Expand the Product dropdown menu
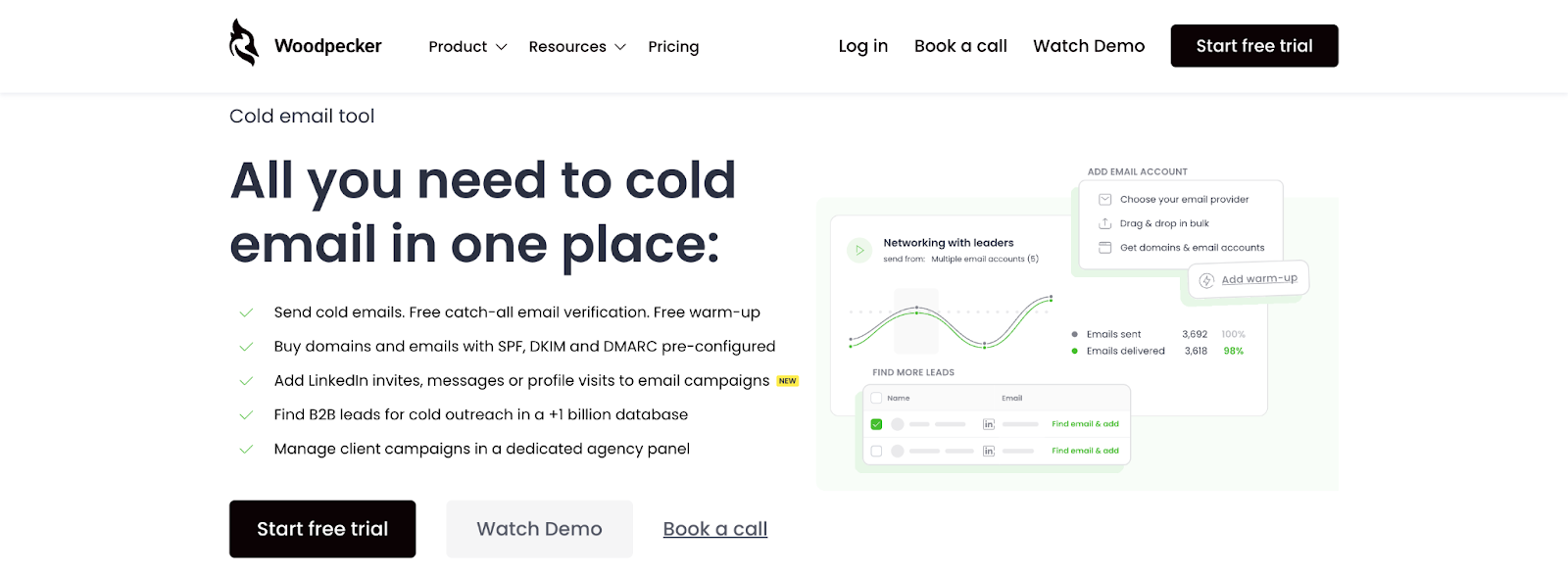This screenshot has width=1568, height=575. tap(467, 47)
